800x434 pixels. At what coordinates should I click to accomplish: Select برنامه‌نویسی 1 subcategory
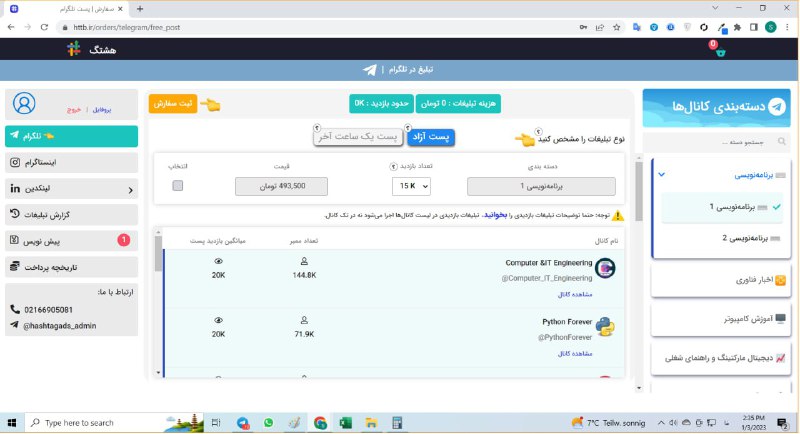[721, 207]
